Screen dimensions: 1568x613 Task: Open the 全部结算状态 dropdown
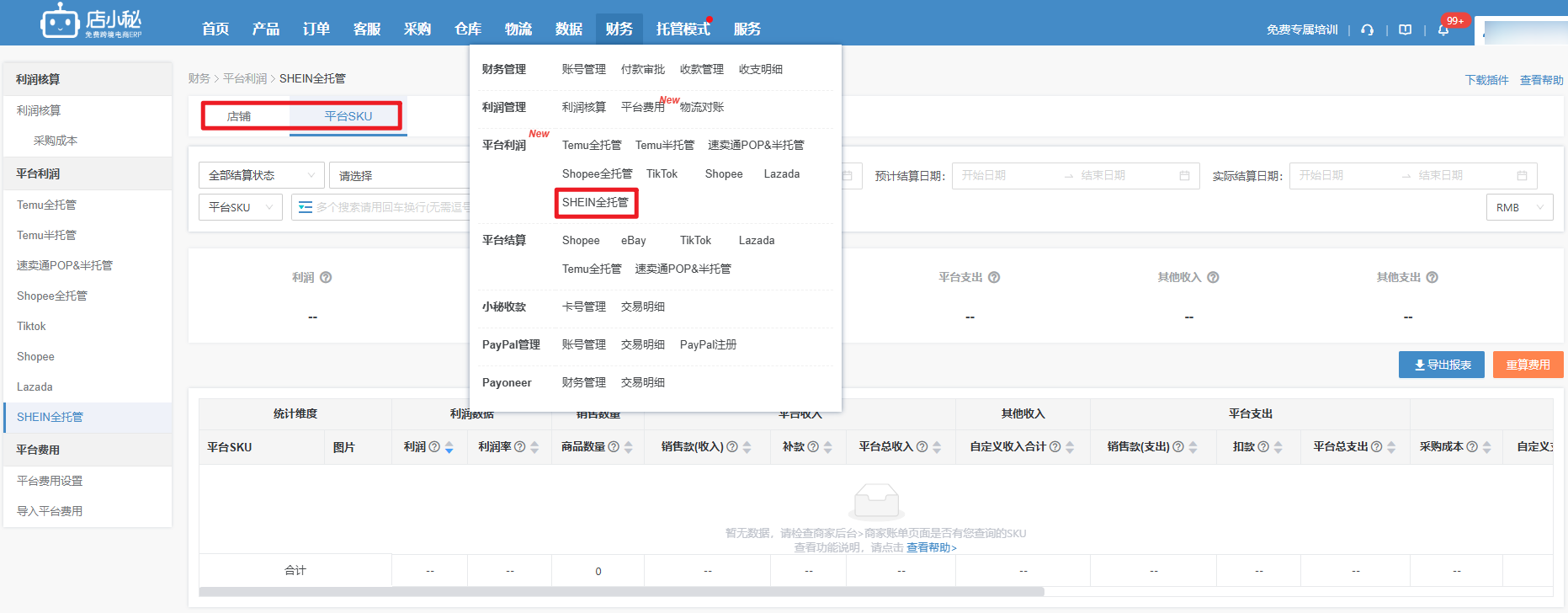click(x=262, y=175)
